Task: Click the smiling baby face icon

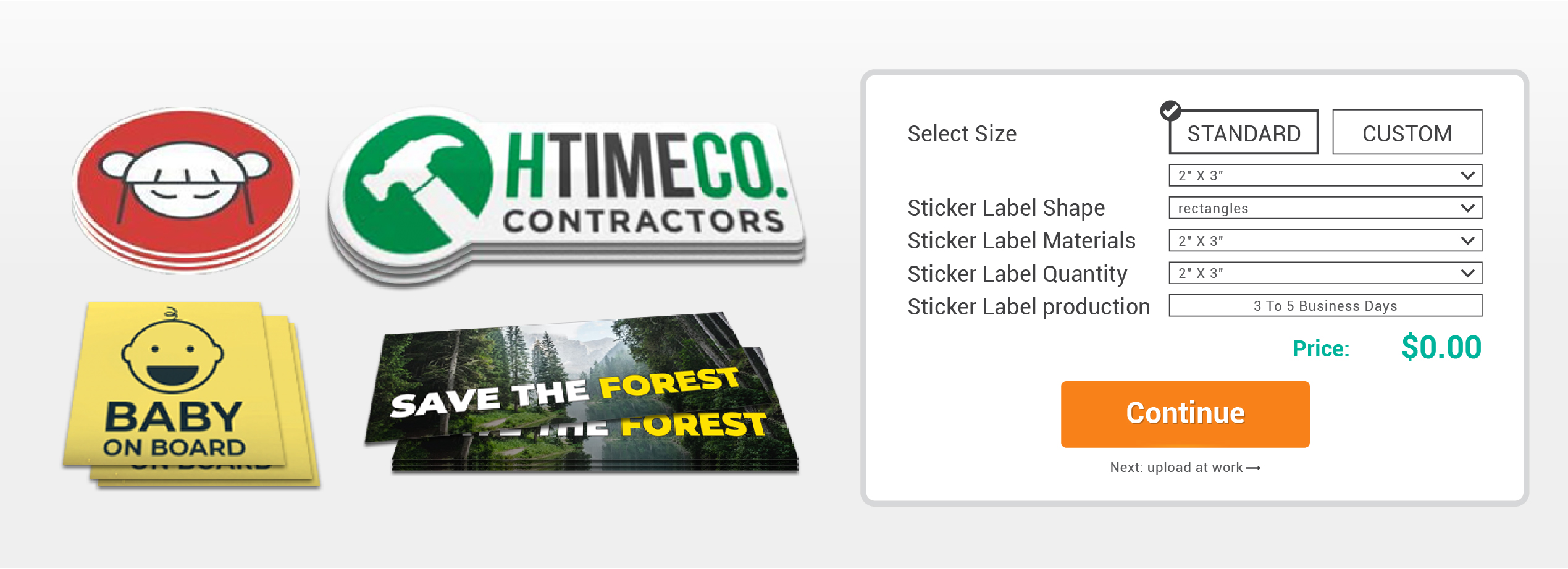Action: [172, 352]
